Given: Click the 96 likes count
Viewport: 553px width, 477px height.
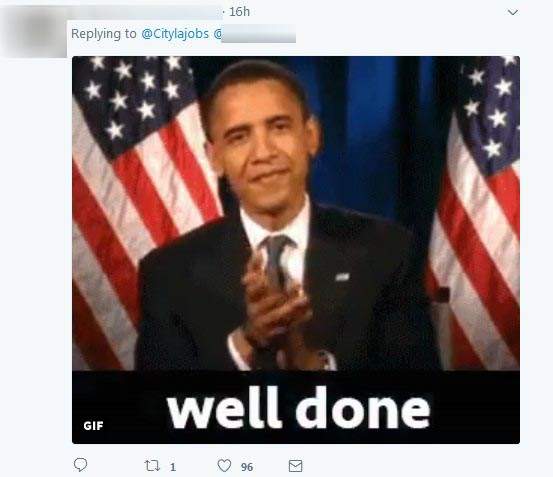Looking at the screenshot, I should point(247,467).
